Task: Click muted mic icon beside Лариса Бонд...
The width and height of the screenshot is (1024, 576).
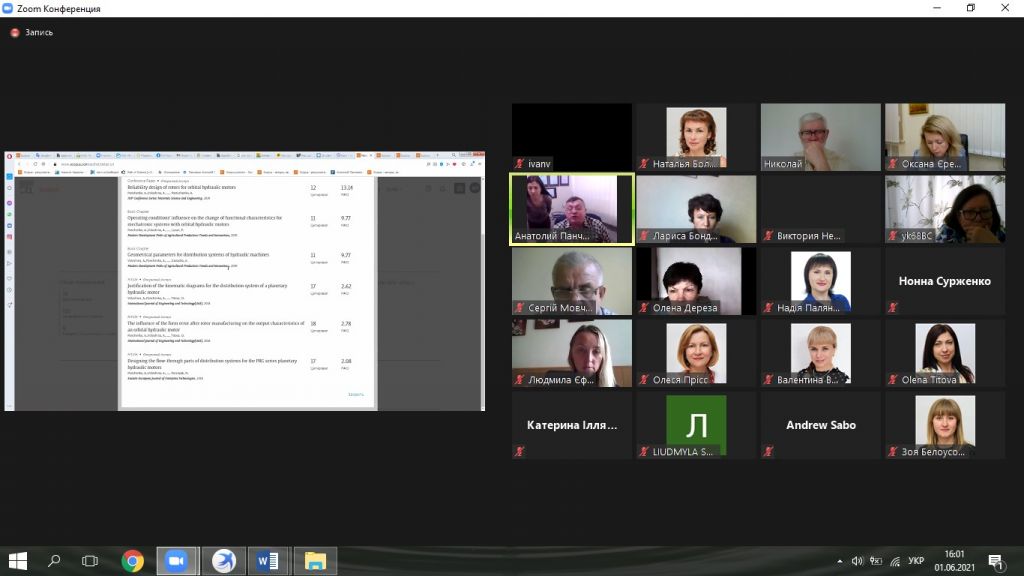Action: (x=644, y=236)
